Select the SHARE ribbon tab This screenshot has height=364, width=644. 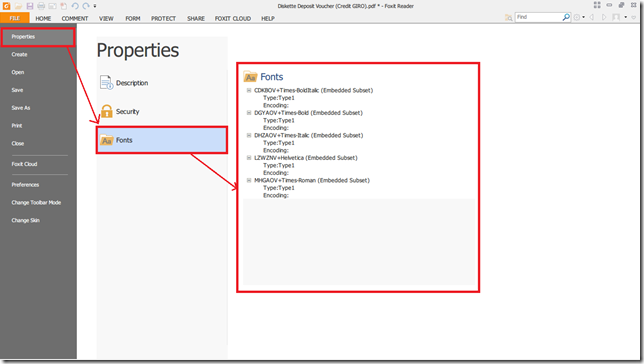[x=196, y=18]
